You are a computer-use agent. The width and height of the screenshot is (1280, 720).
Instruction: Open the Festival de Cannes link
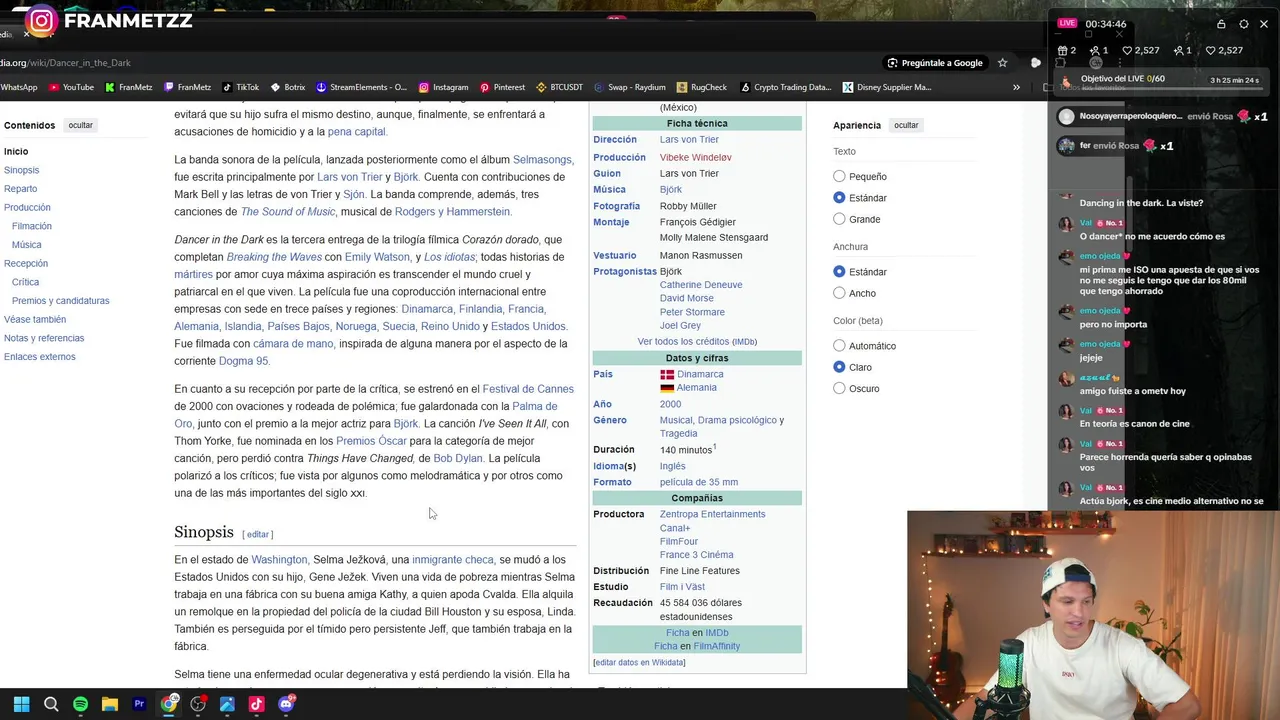click(528, 389)
